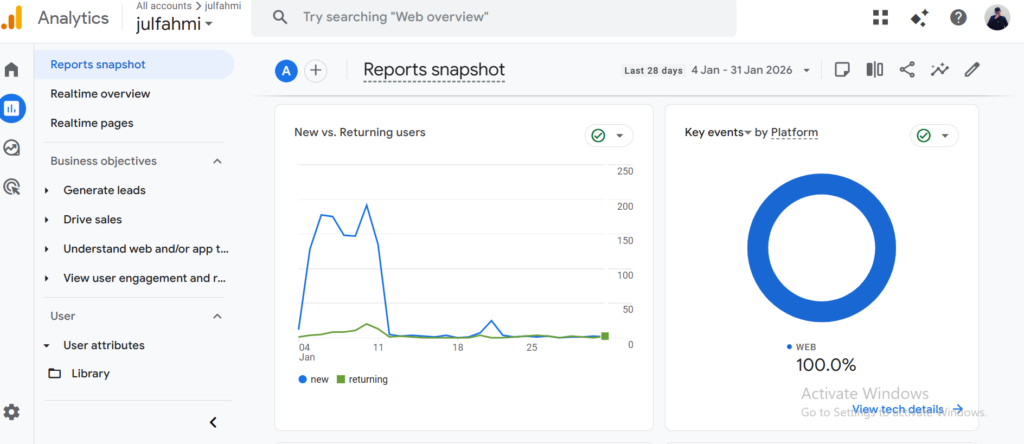
Task: Open the Help question mark icon
Action: tap(958, 18)
